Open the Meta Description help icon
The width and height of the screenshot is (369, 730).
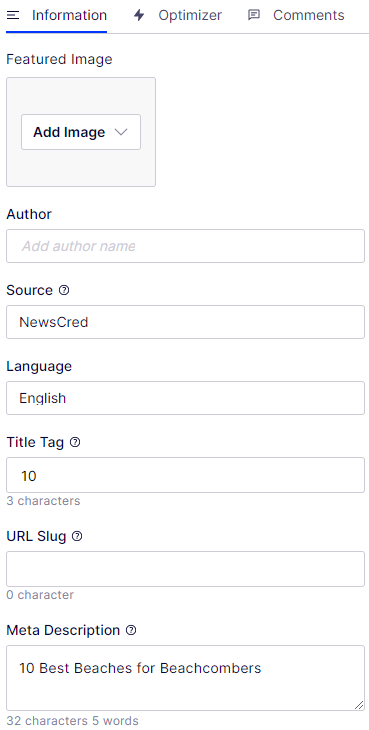click(131, 630)
